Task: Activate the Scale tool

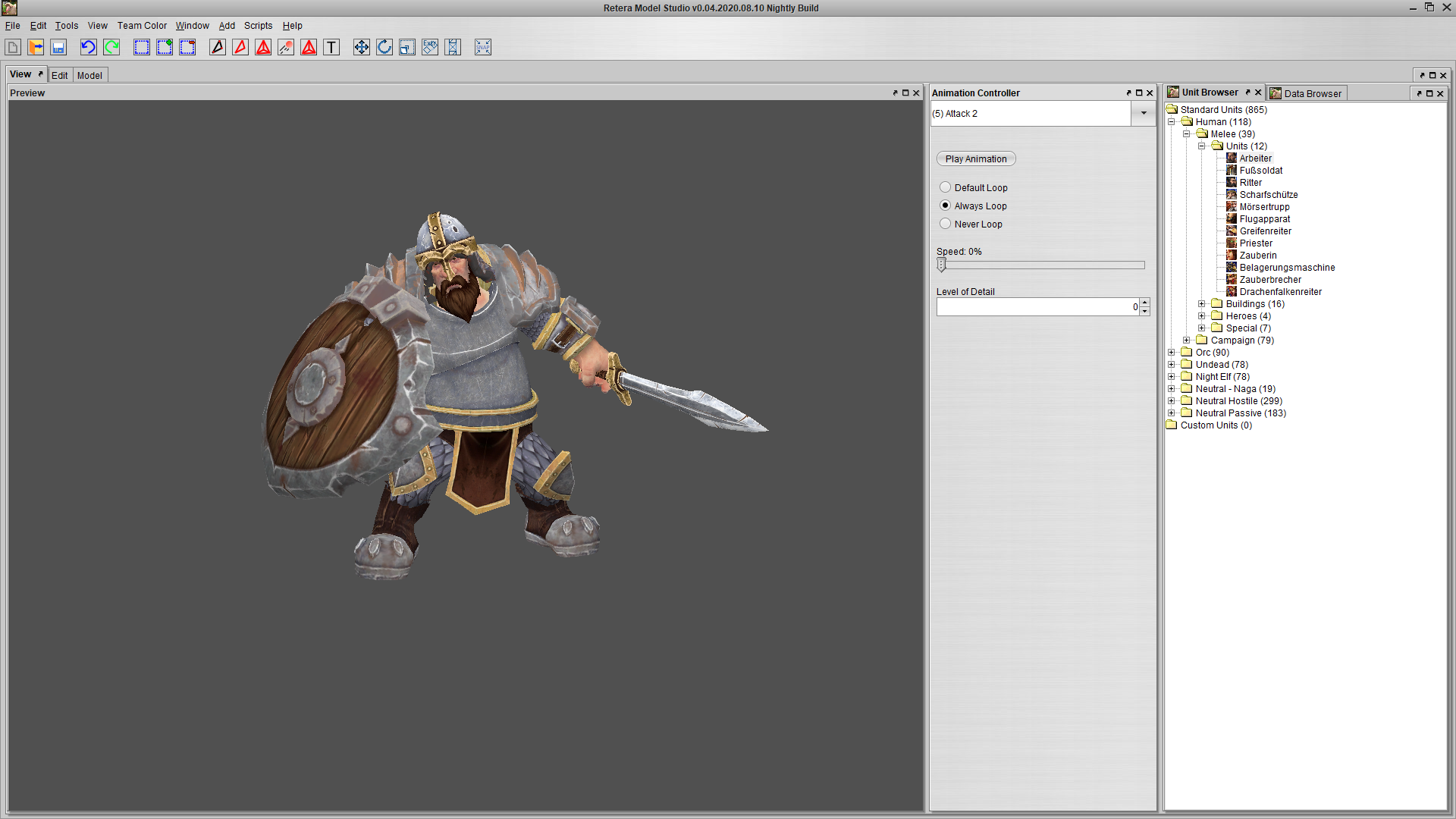Action: (407, 47)
